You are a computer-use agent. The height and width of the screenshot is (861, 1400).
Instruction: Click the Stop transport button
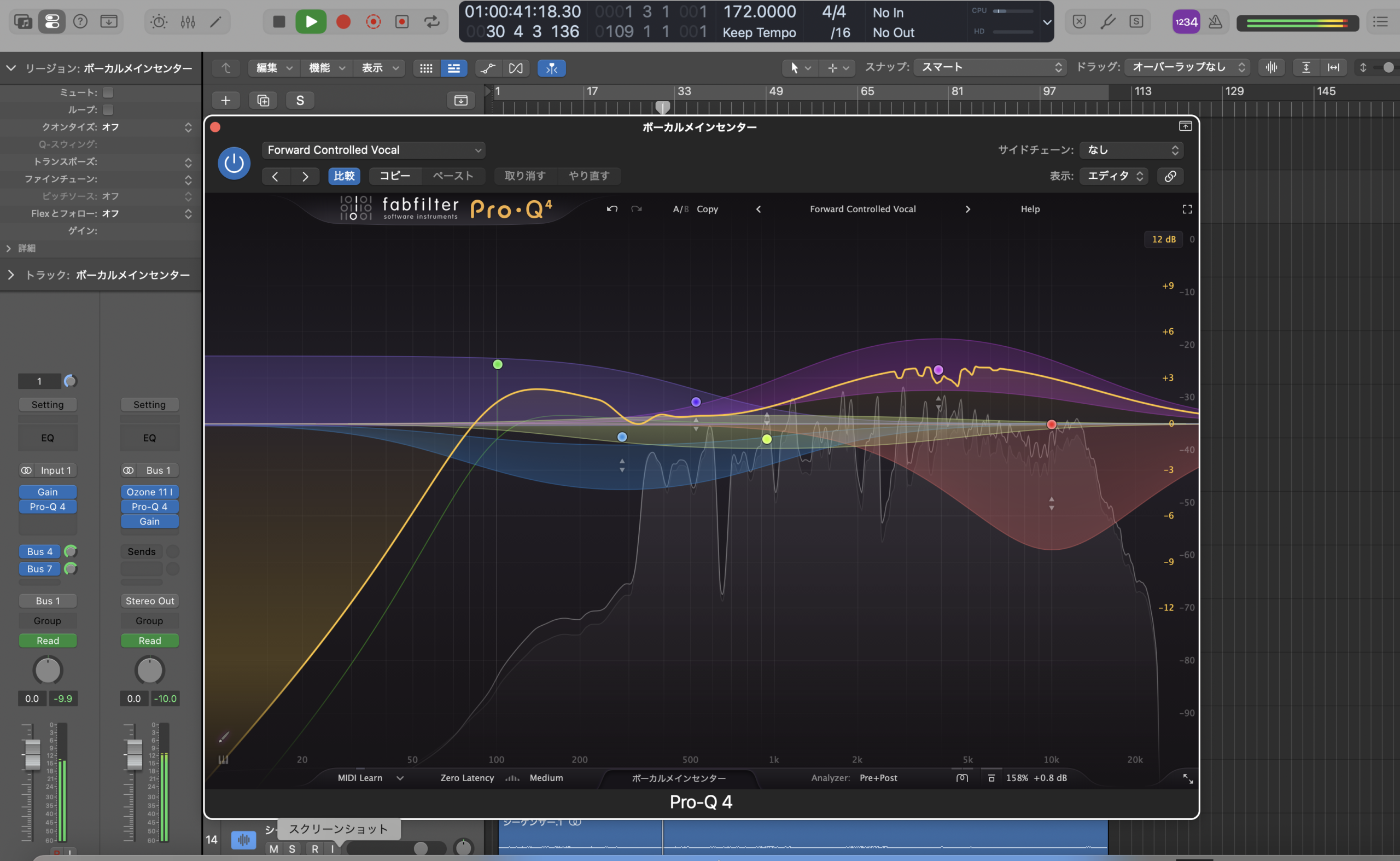click(x=279, y=22)
